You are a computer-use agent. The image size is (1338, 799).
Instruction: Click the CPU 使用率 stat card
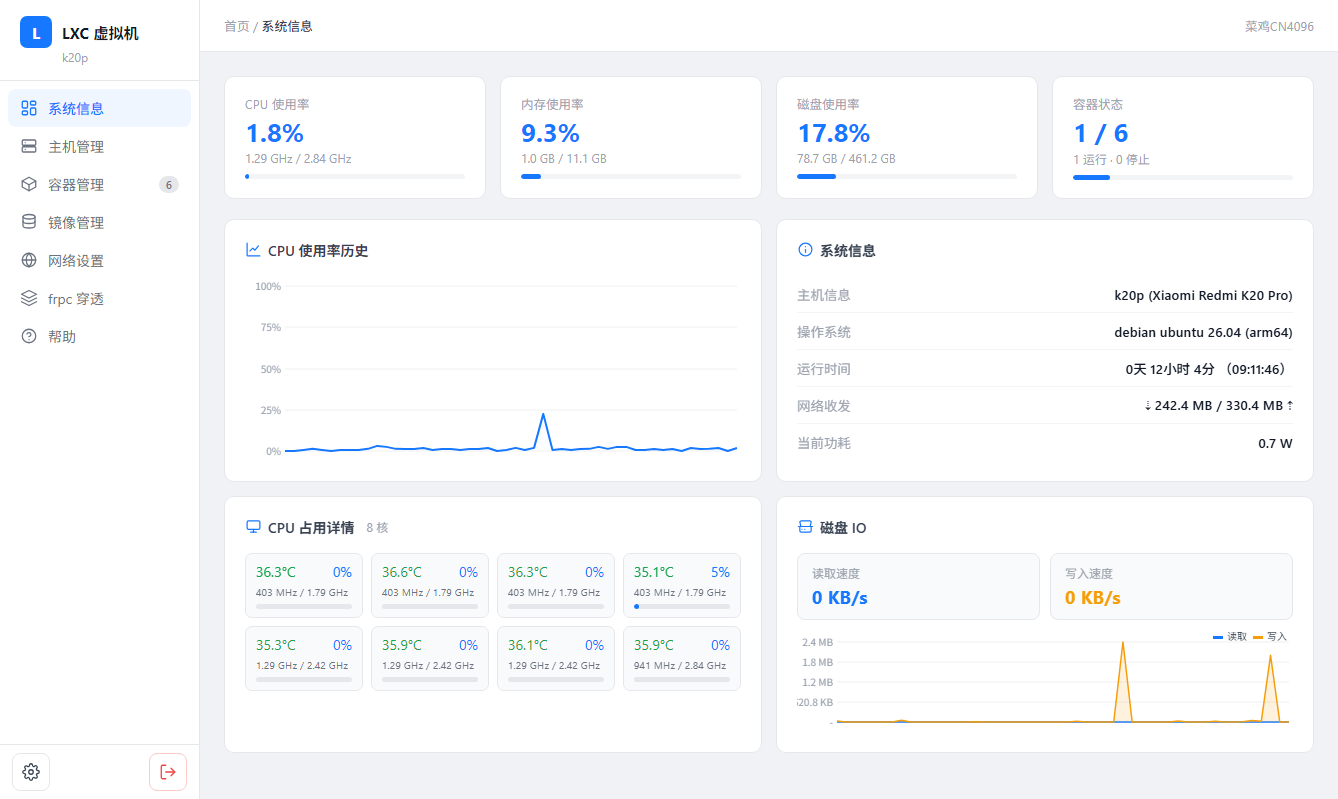pyautogui.click(x=355, y=137)
